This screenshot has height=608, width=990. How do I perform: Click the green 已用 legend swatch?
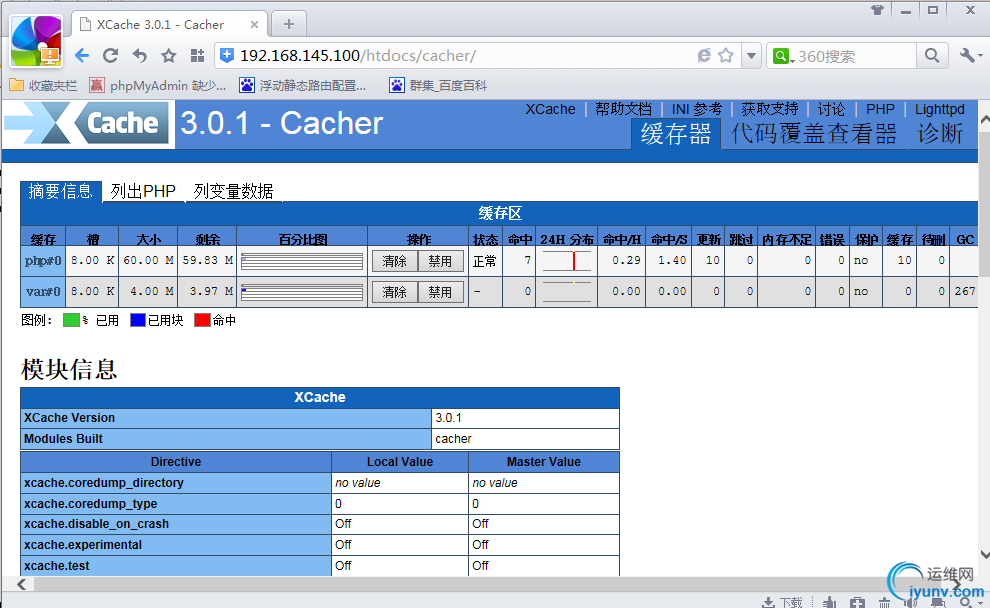pyautogui.click(x=71, y=320)
